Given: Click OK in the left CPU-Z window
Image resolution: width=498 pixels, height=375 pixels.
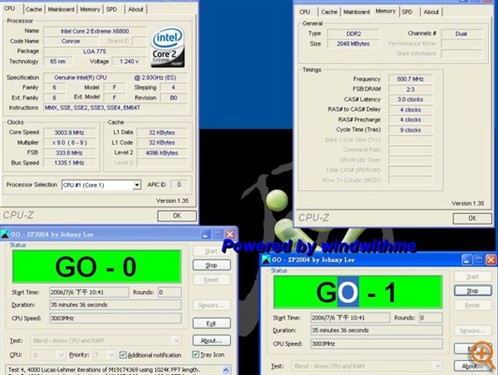Looking at the screenshot, I should pyautogui.click(x=177, y=216).
